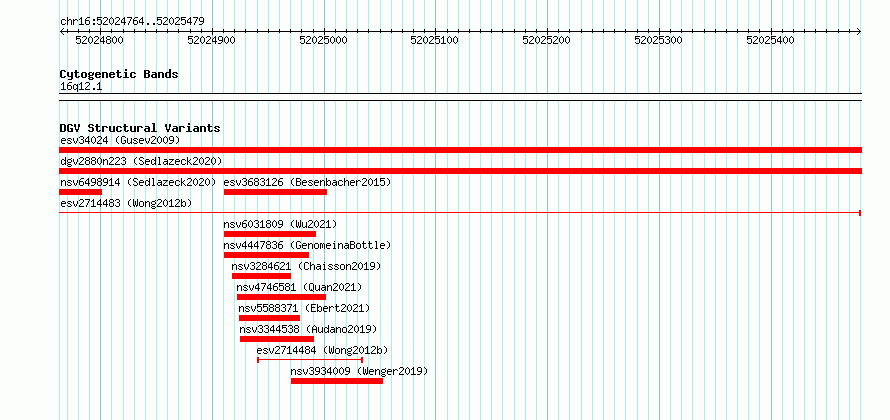Open the esv3683126 (Besenbacher2015) label
Screen dimensions: 890x420
tap(307, 182)
